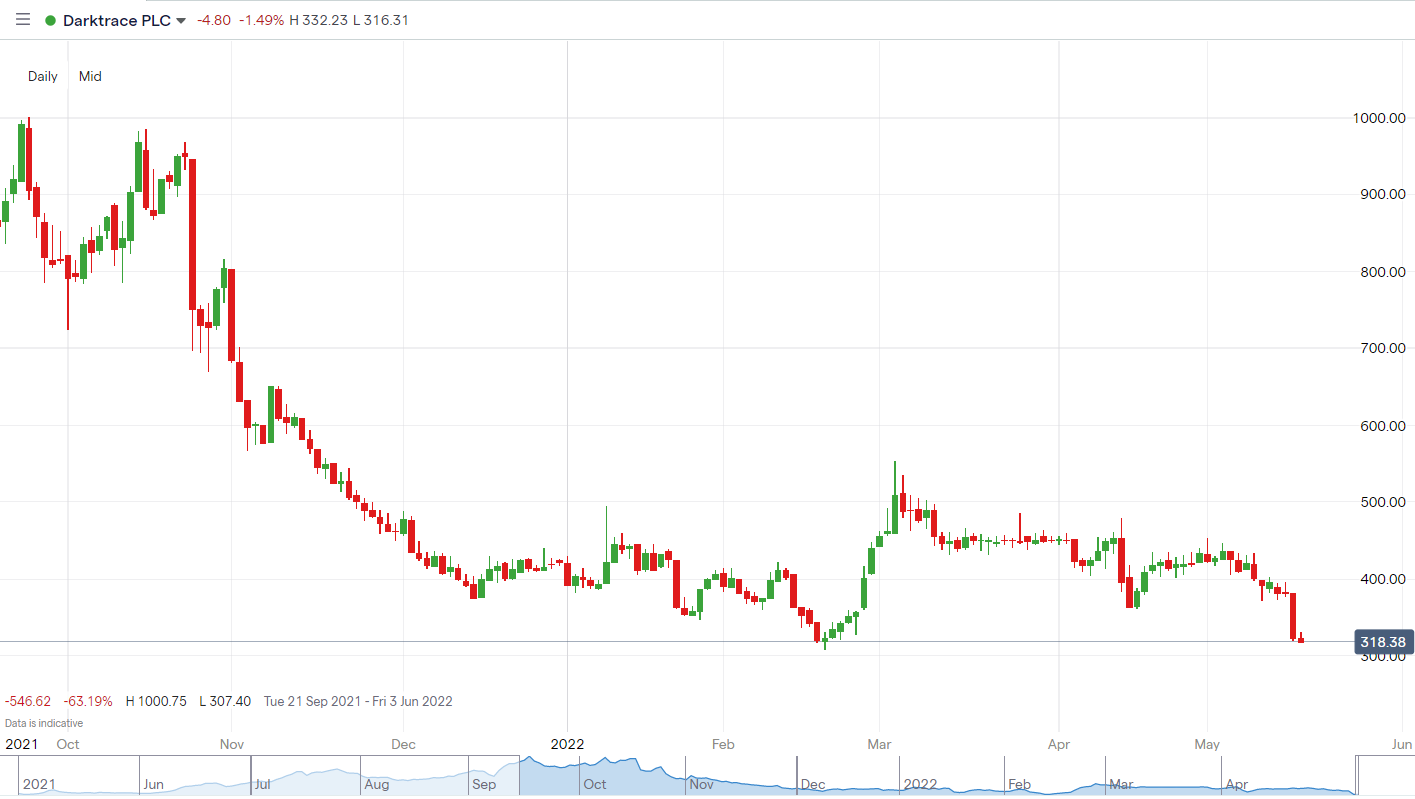Open the hamburger menu icon
This screenshot has width=1415, height=799.
(x=23, y=20)
